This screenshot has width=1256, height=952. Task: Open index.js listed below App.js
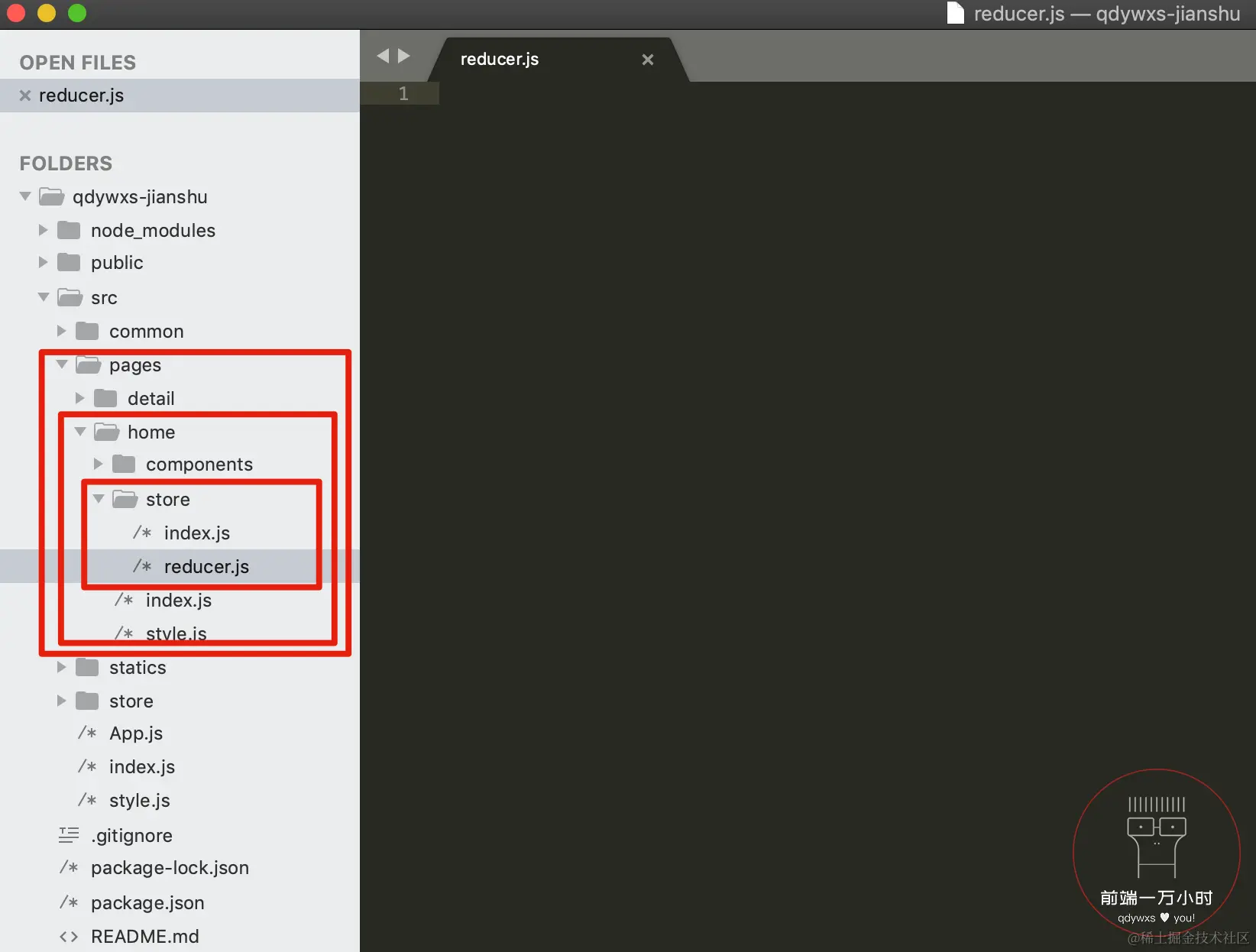click(142, 767)
